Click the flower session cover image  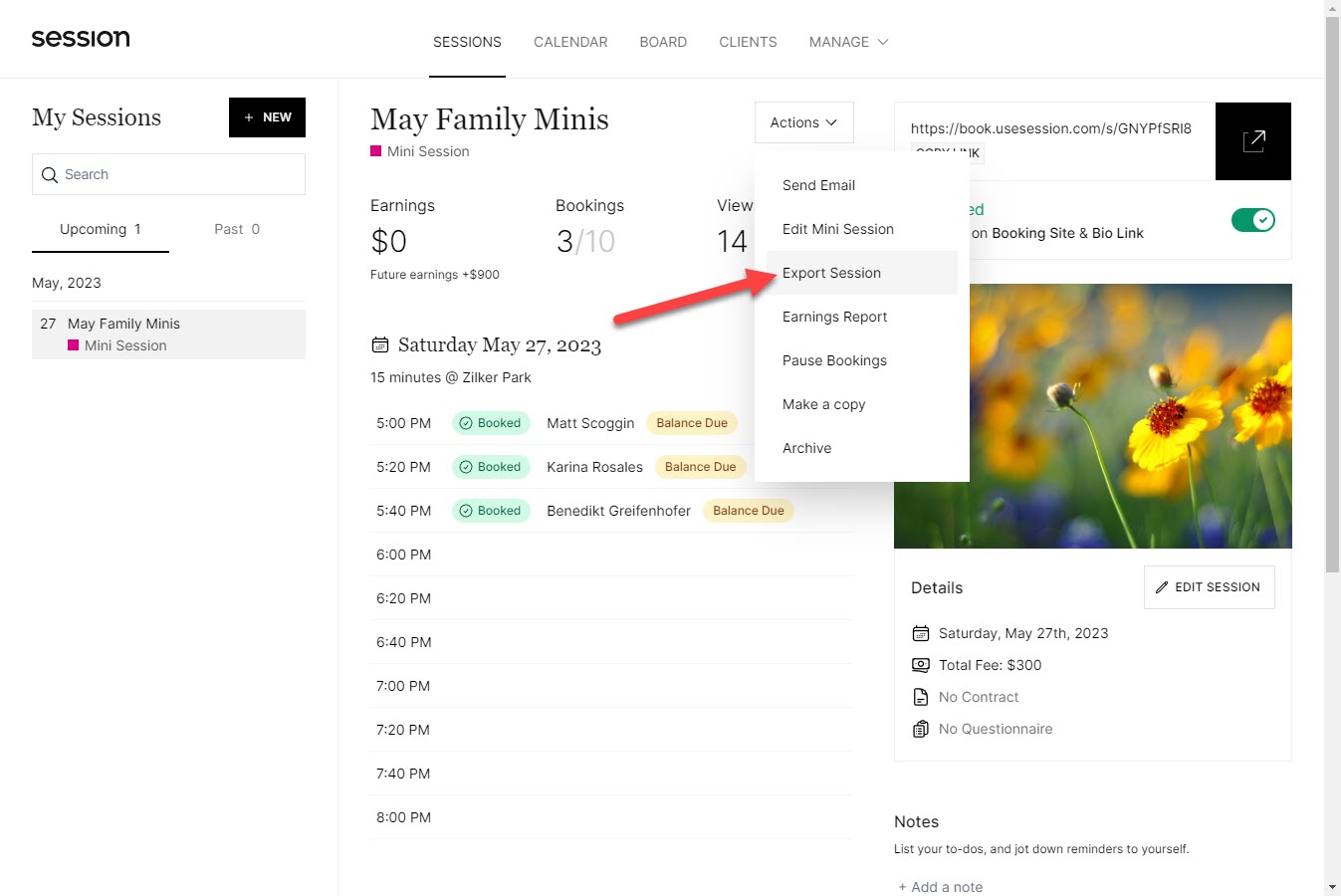click(x=1093, y=416)
